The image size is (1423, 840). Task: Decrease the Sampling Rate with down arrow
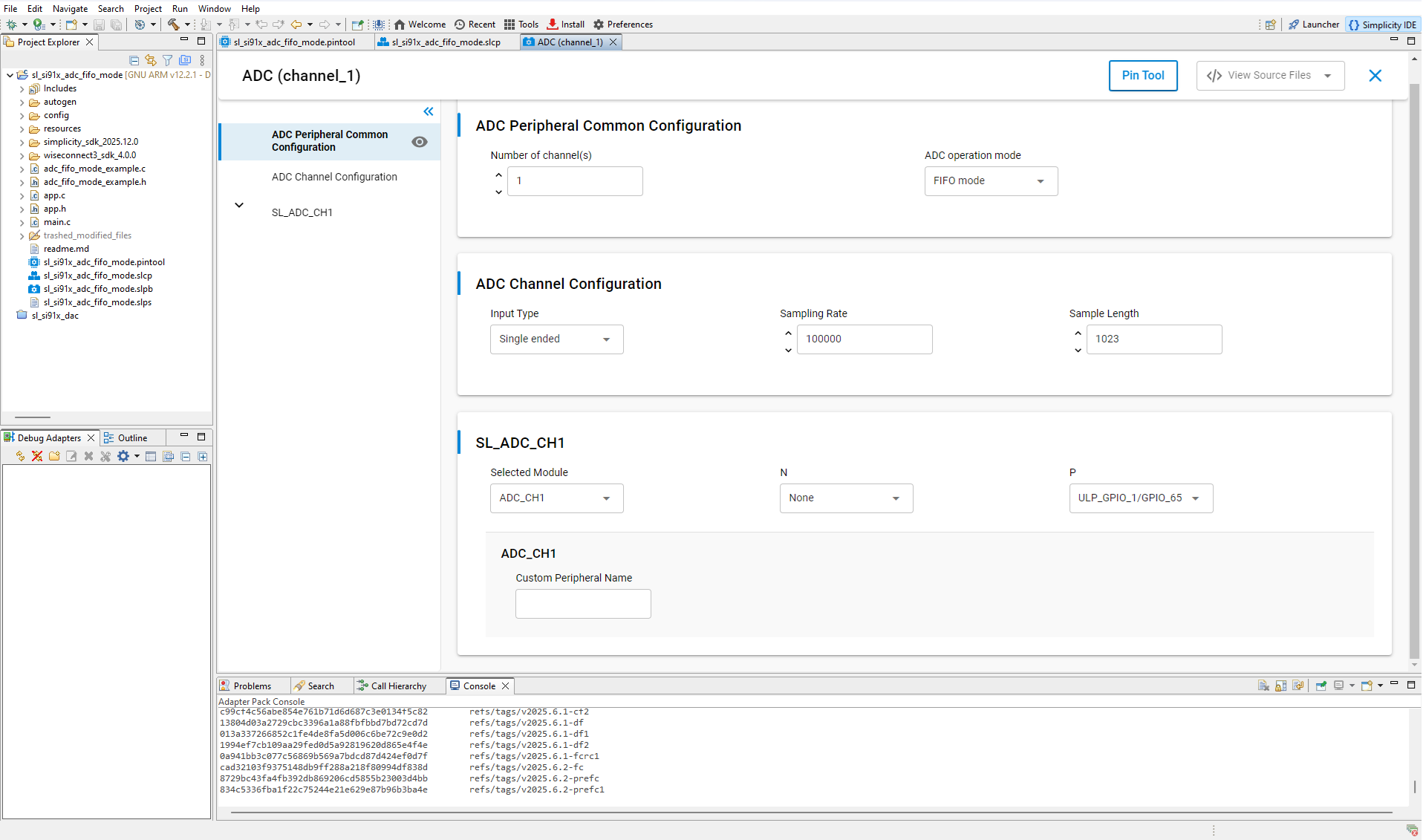tap(788, 350)
